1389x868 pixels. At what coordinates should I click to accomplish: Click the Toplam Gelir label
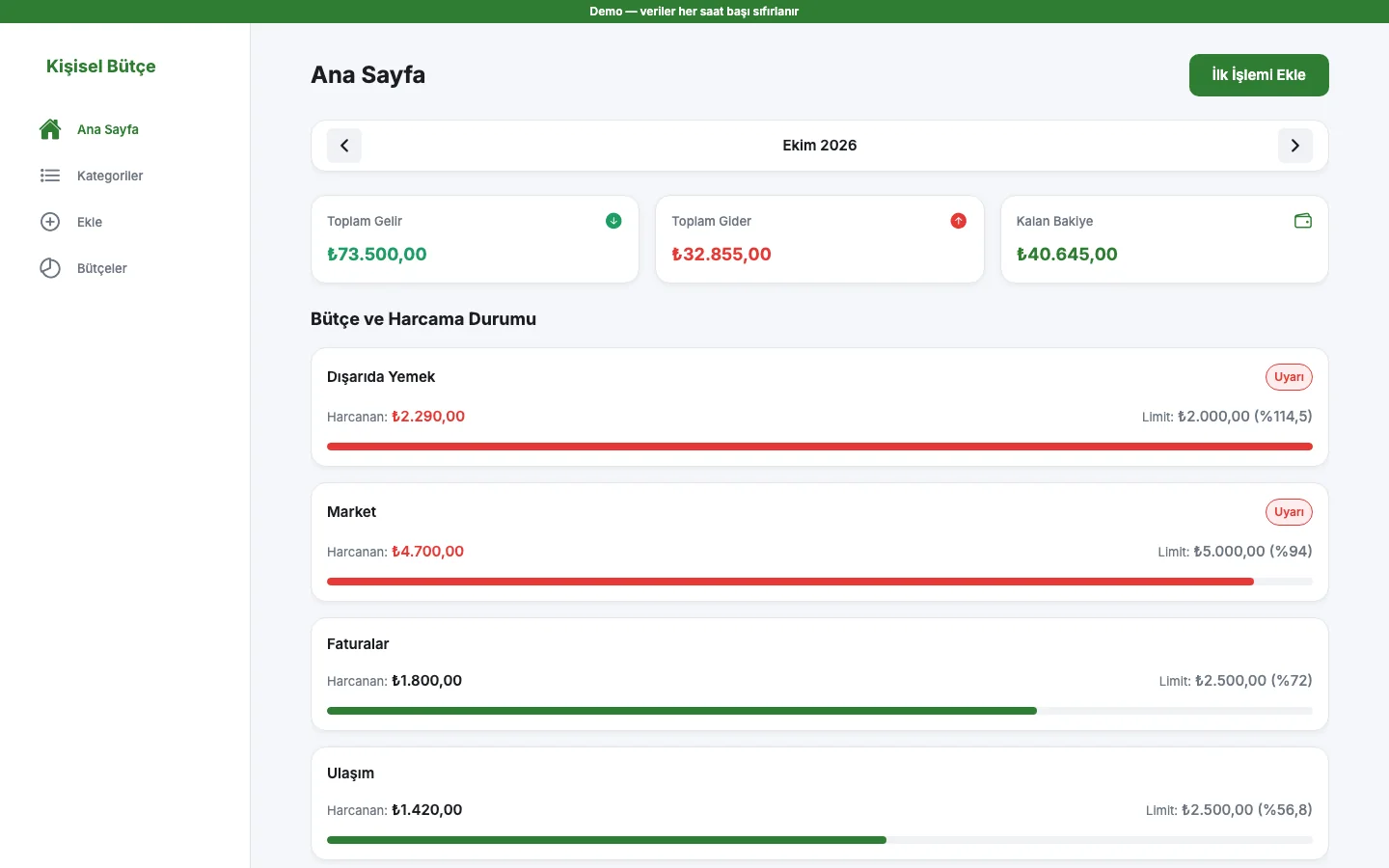(x=365, y=221)
